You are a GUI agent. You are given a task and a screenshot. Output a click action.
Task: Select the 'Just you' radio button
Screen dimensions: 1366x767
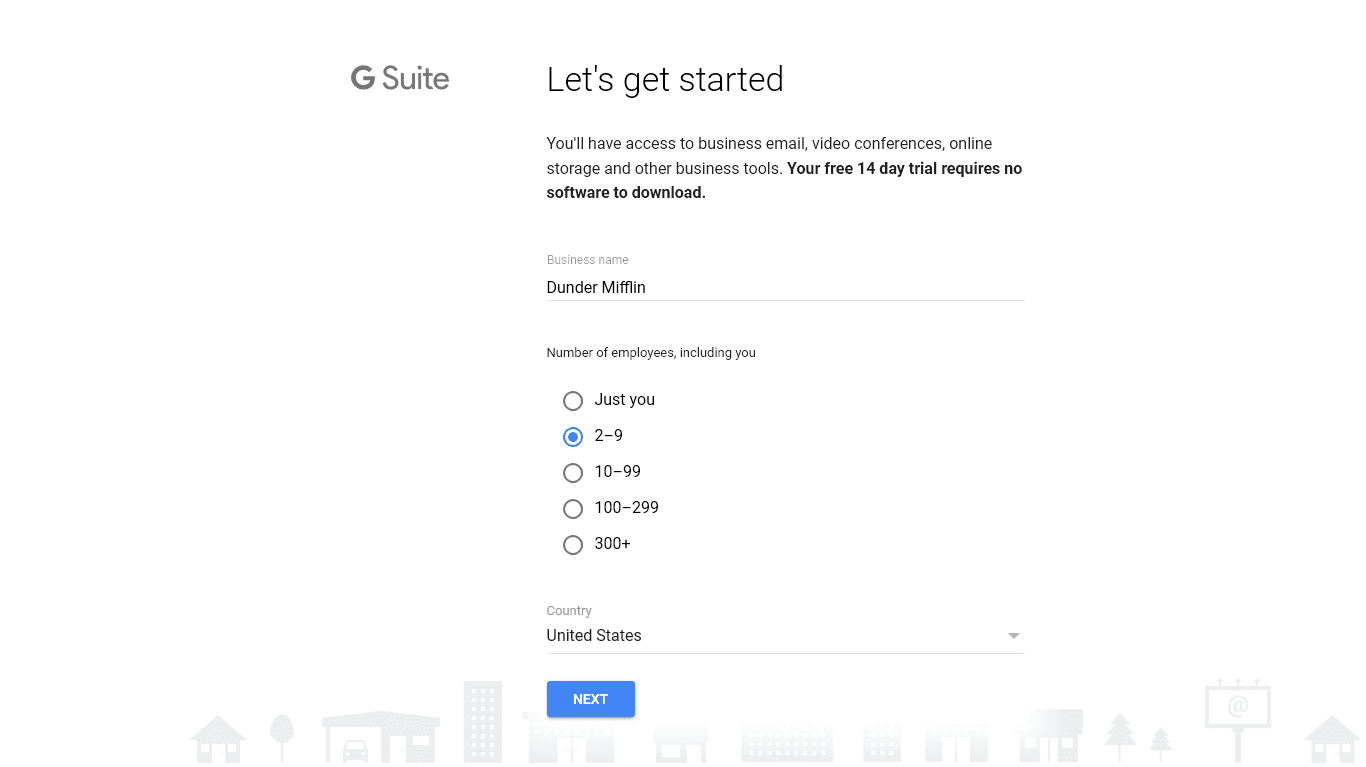click(x=573, y=400)
